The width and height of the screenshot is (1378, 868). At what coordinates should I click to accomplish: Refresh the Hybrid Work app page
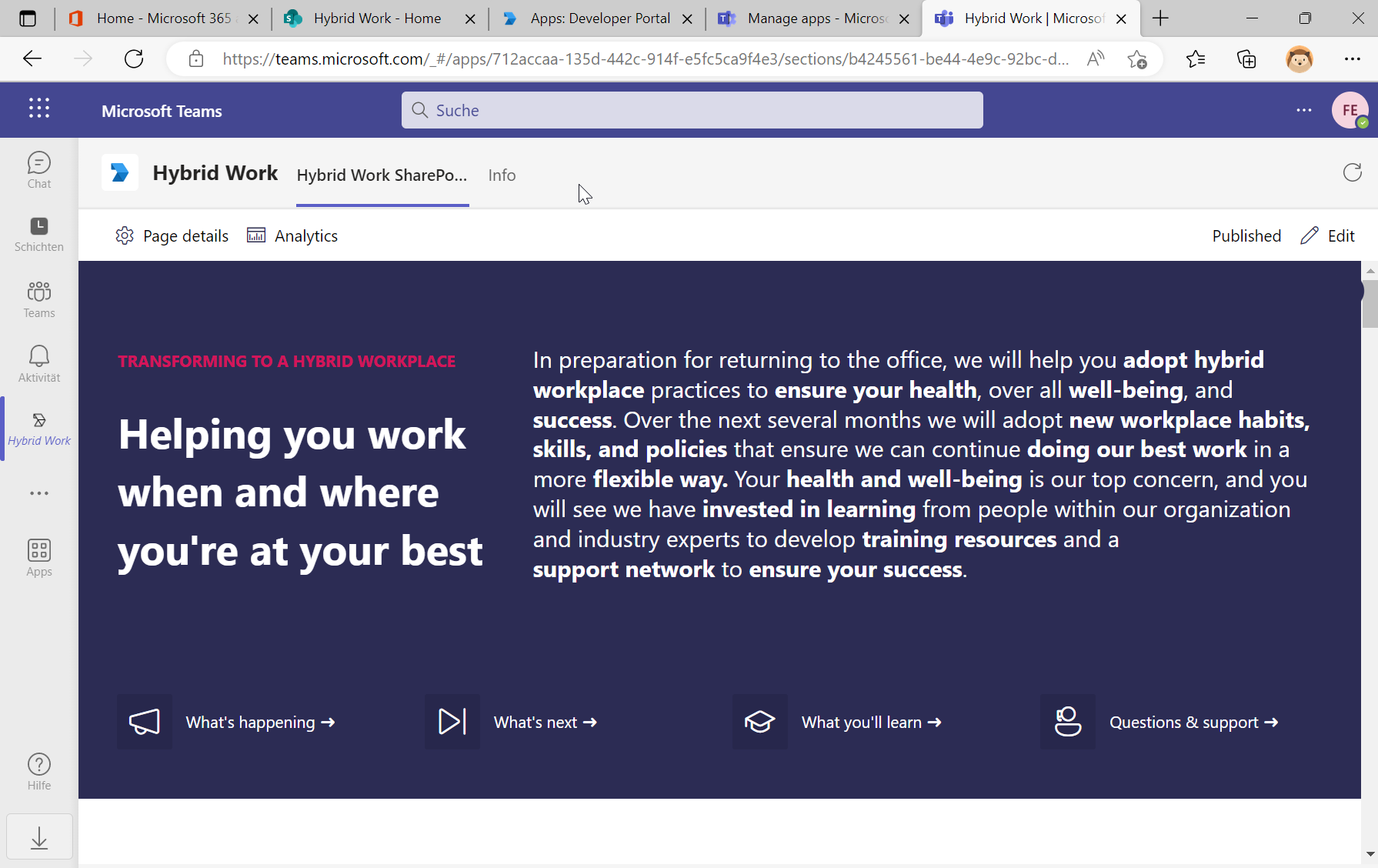[1352, 172]
